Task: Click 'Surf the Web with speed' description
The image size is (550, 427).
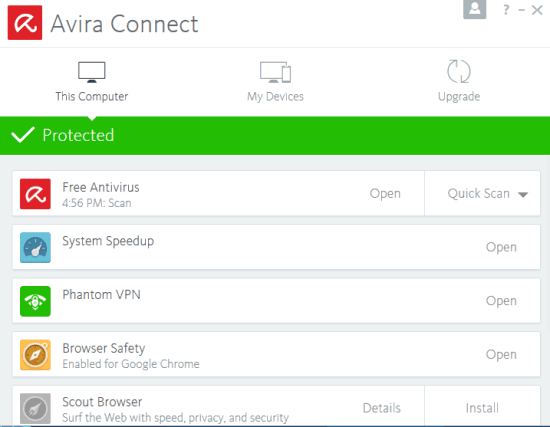Action: (x=175, y=418)
